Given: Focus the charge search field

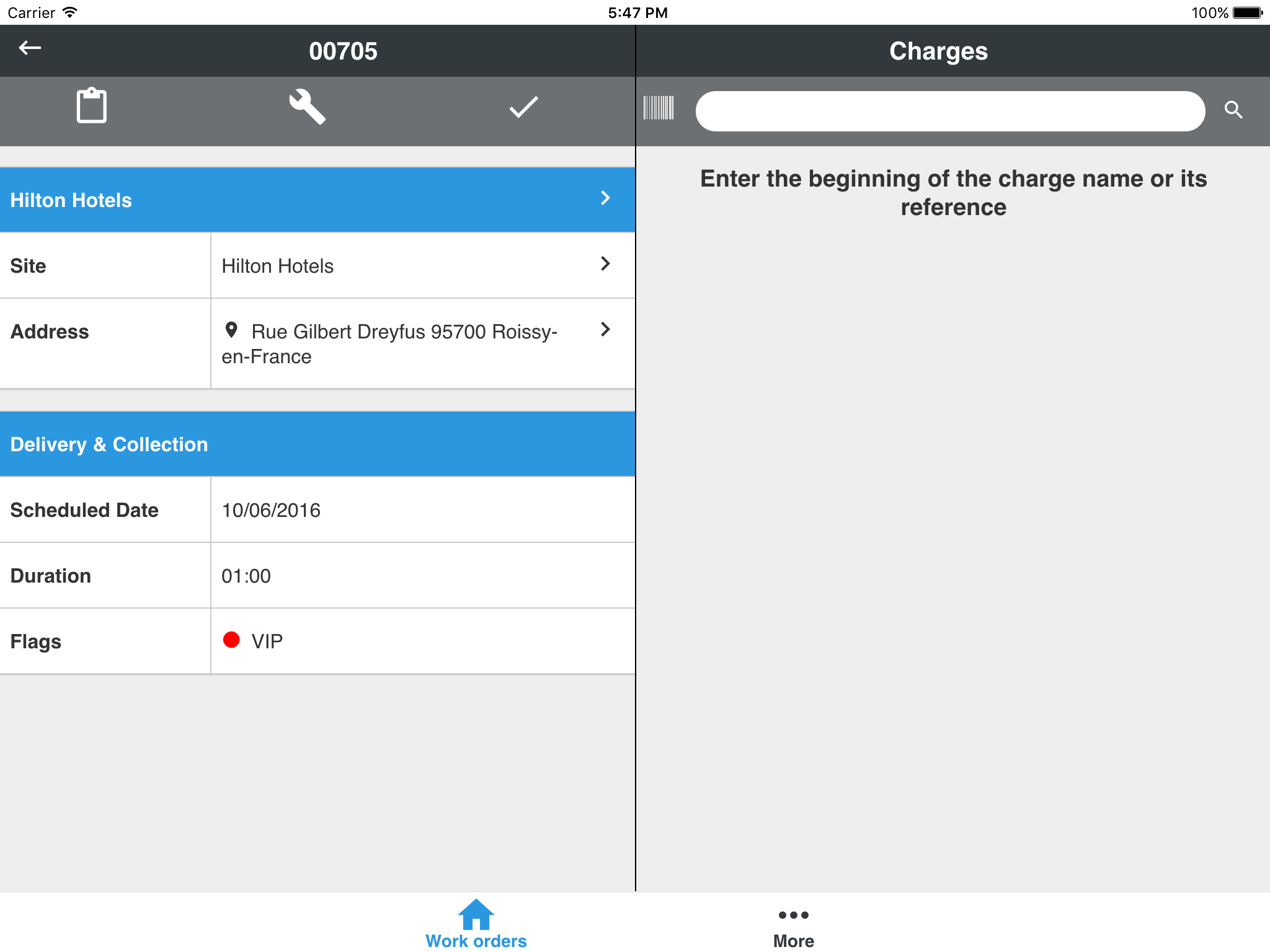Looking at the screenshot, I should pyautogui.click(x=950, y=111).
